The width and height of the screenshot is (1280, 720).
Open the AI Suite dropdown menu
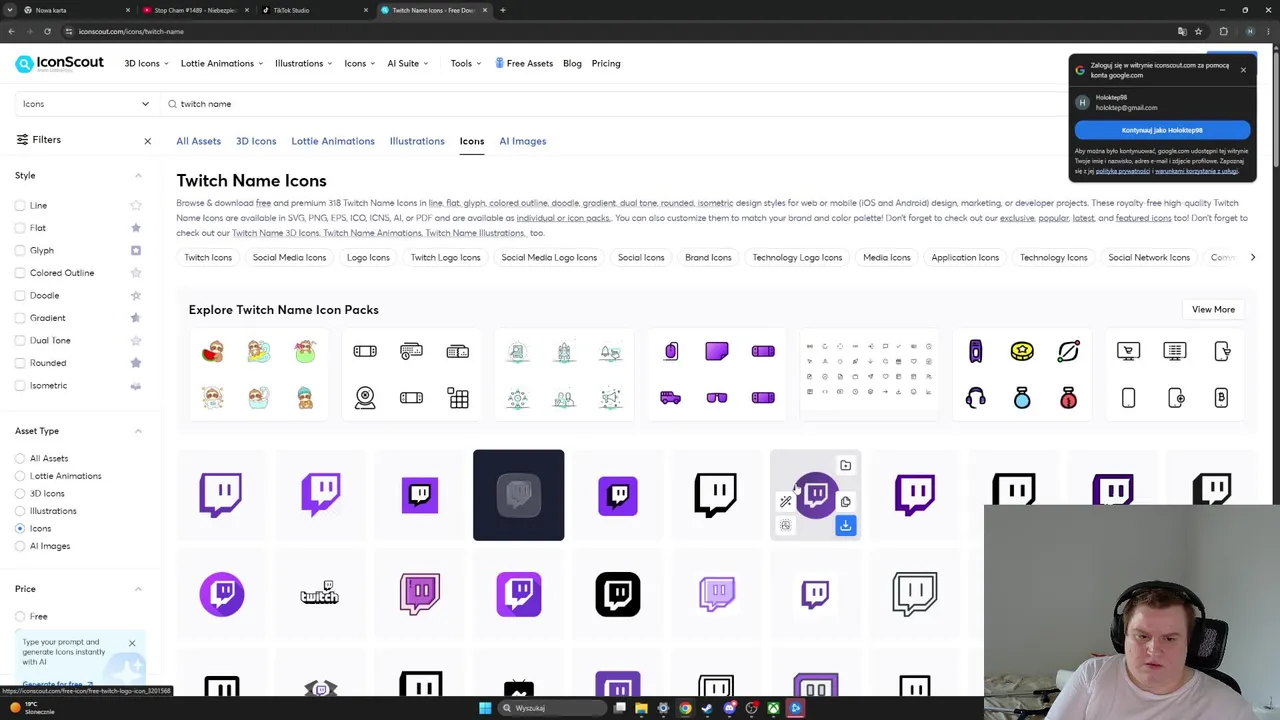[x=408, y=63]
